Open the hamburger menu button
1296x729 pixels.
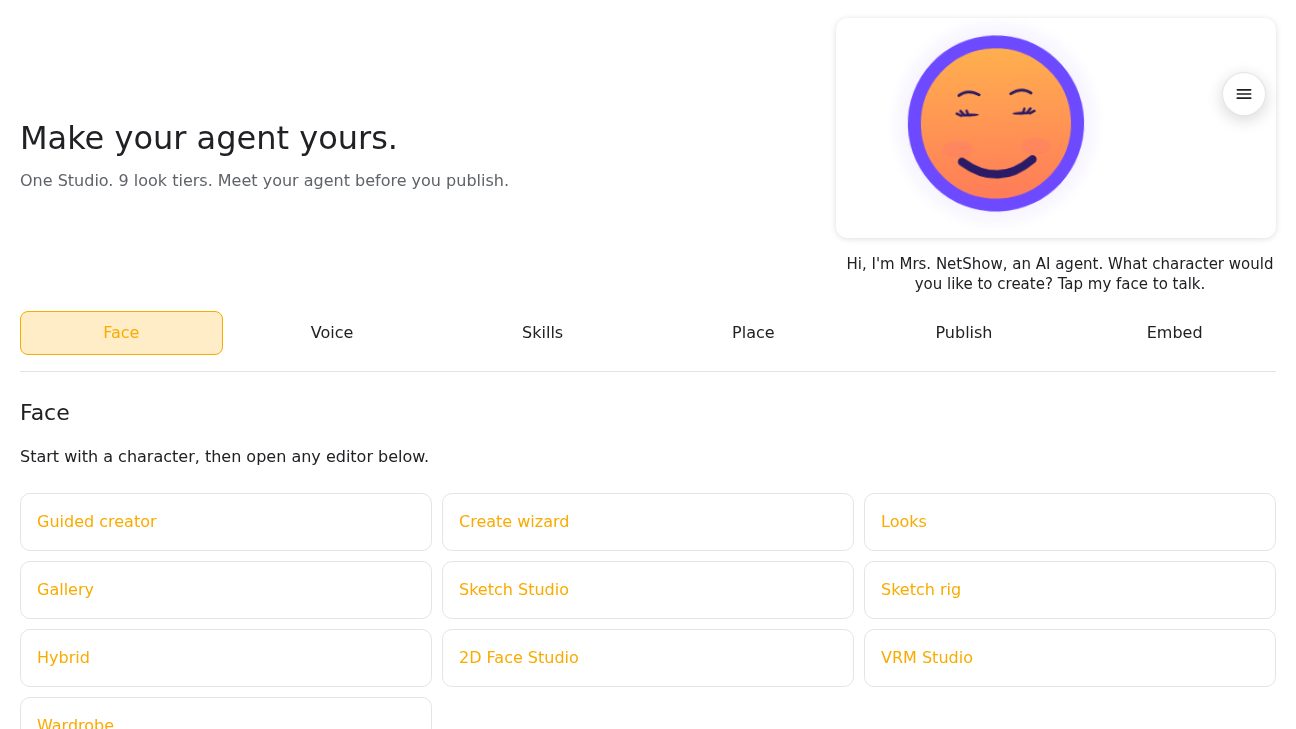click(x=1244, y=94)
